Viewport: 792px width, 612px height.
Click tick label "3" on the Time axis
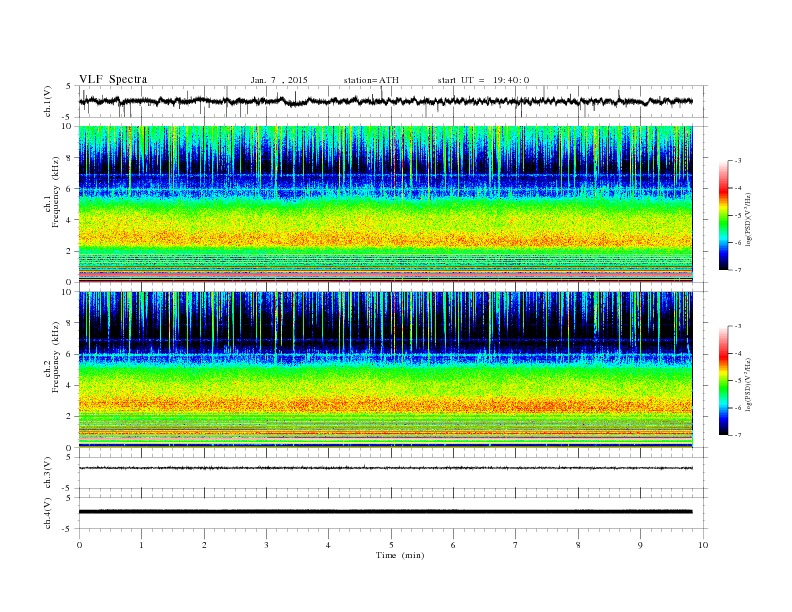266,545
